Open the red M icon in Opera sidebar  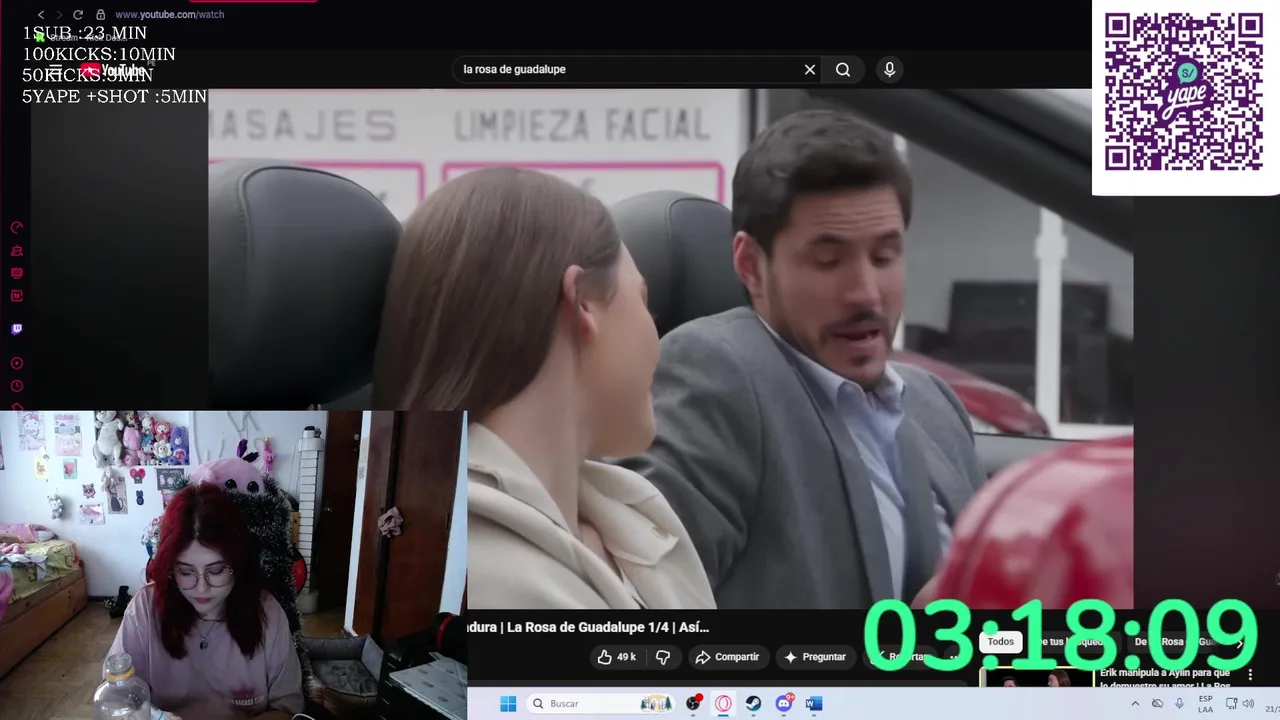pos(16,296)
